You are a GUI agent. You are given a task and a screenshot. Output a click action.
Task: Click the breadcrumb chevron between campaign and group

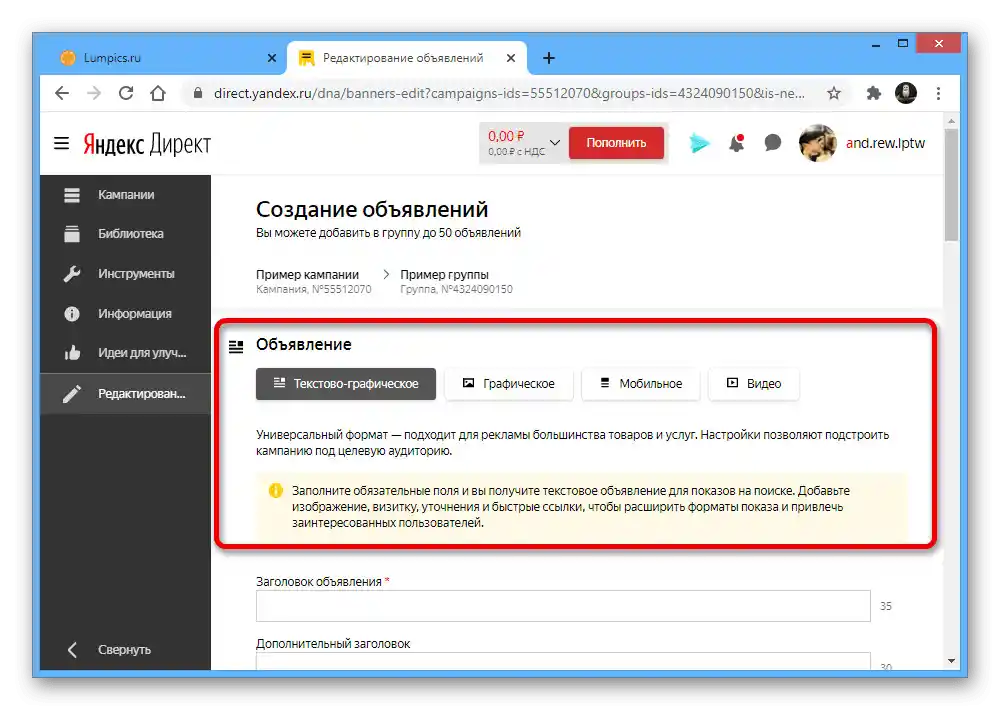click(386, 274)
